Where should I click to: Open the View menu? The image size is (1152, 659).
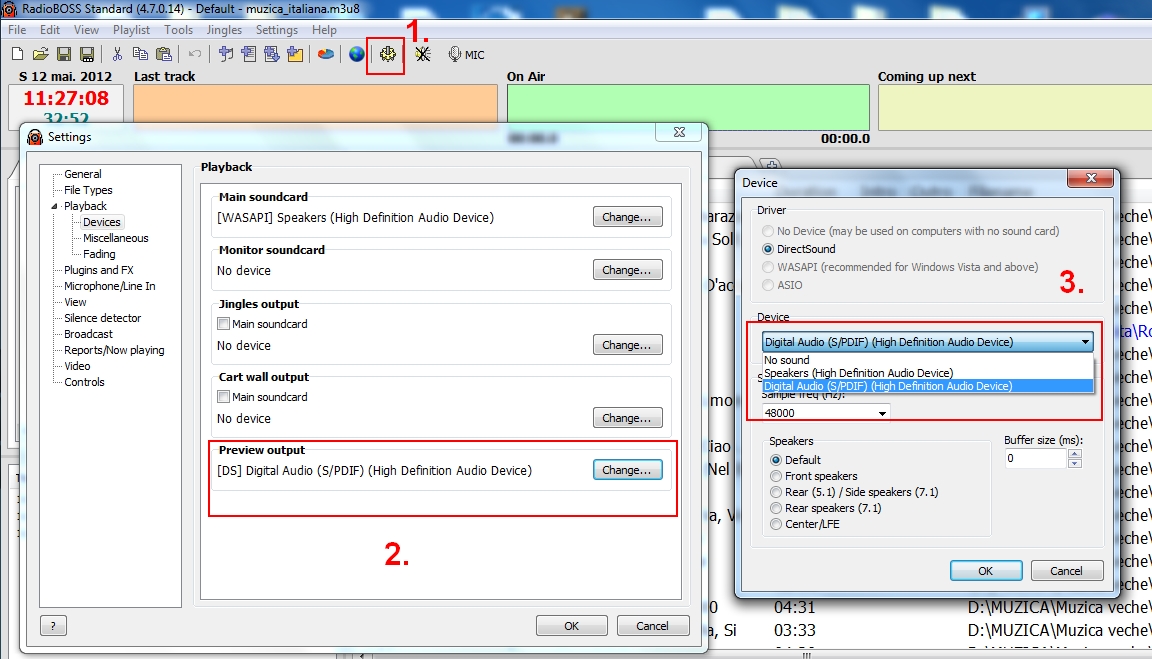pos(86,30)
